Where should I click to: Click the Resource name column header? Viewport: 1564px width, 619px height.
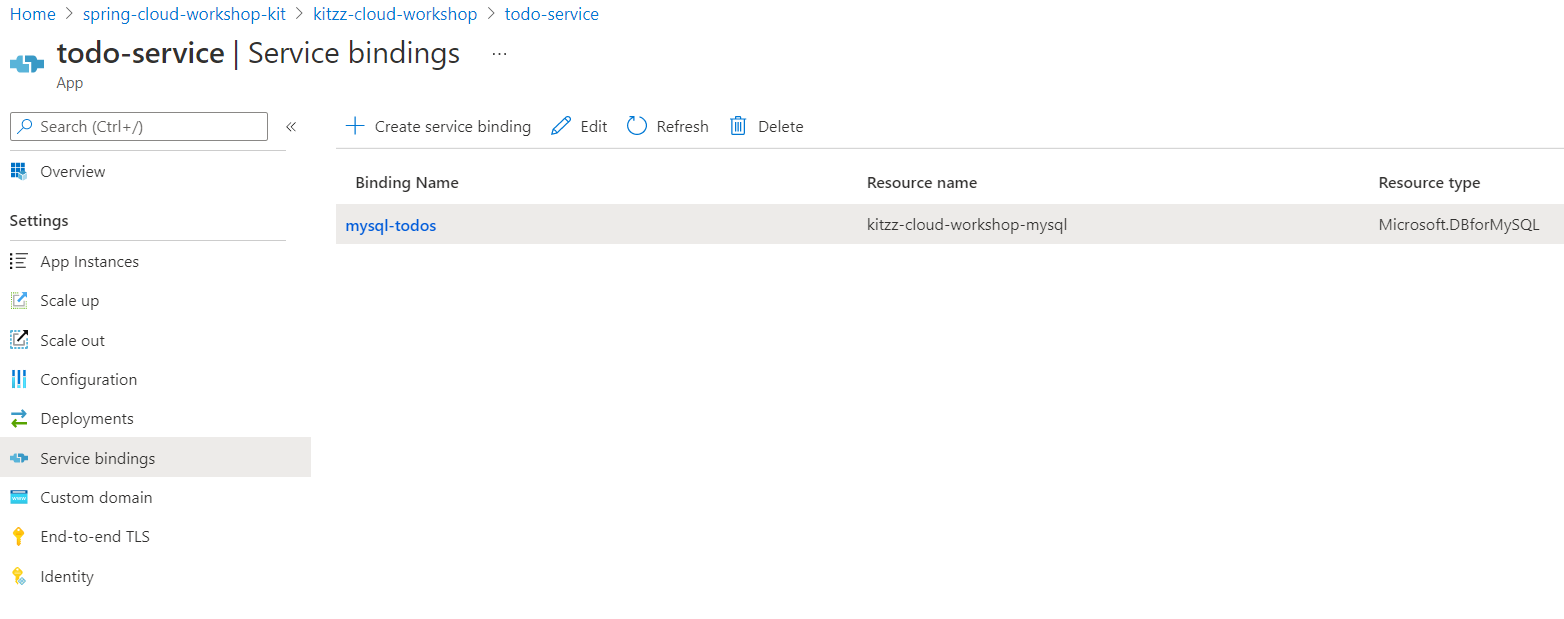pos(922,183)
